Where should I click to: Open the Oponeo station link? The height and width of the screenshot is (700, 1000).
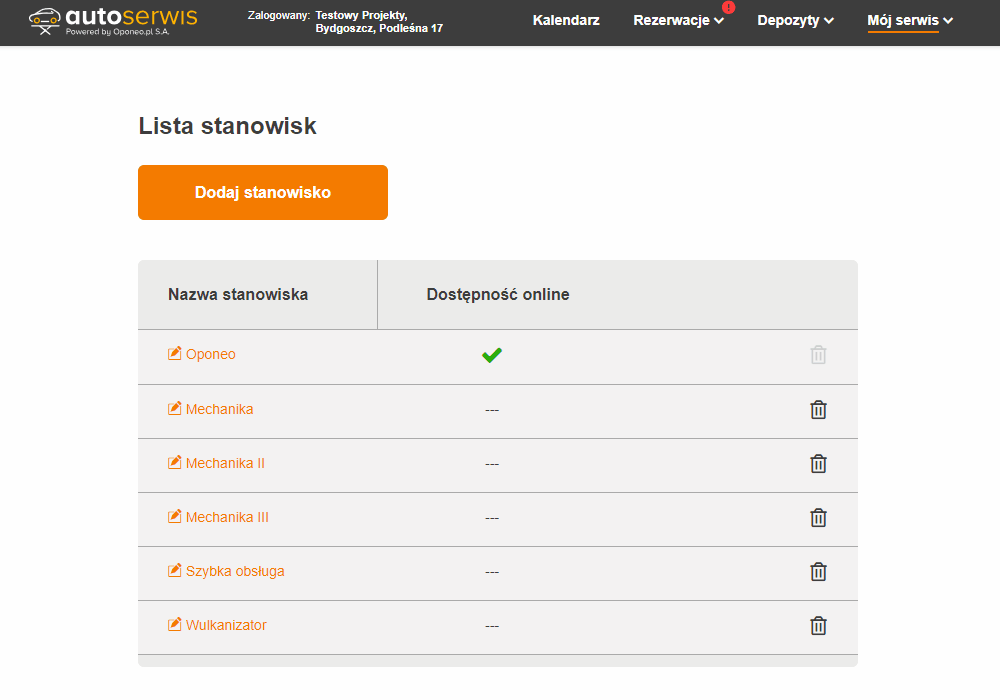coord(210,354)
